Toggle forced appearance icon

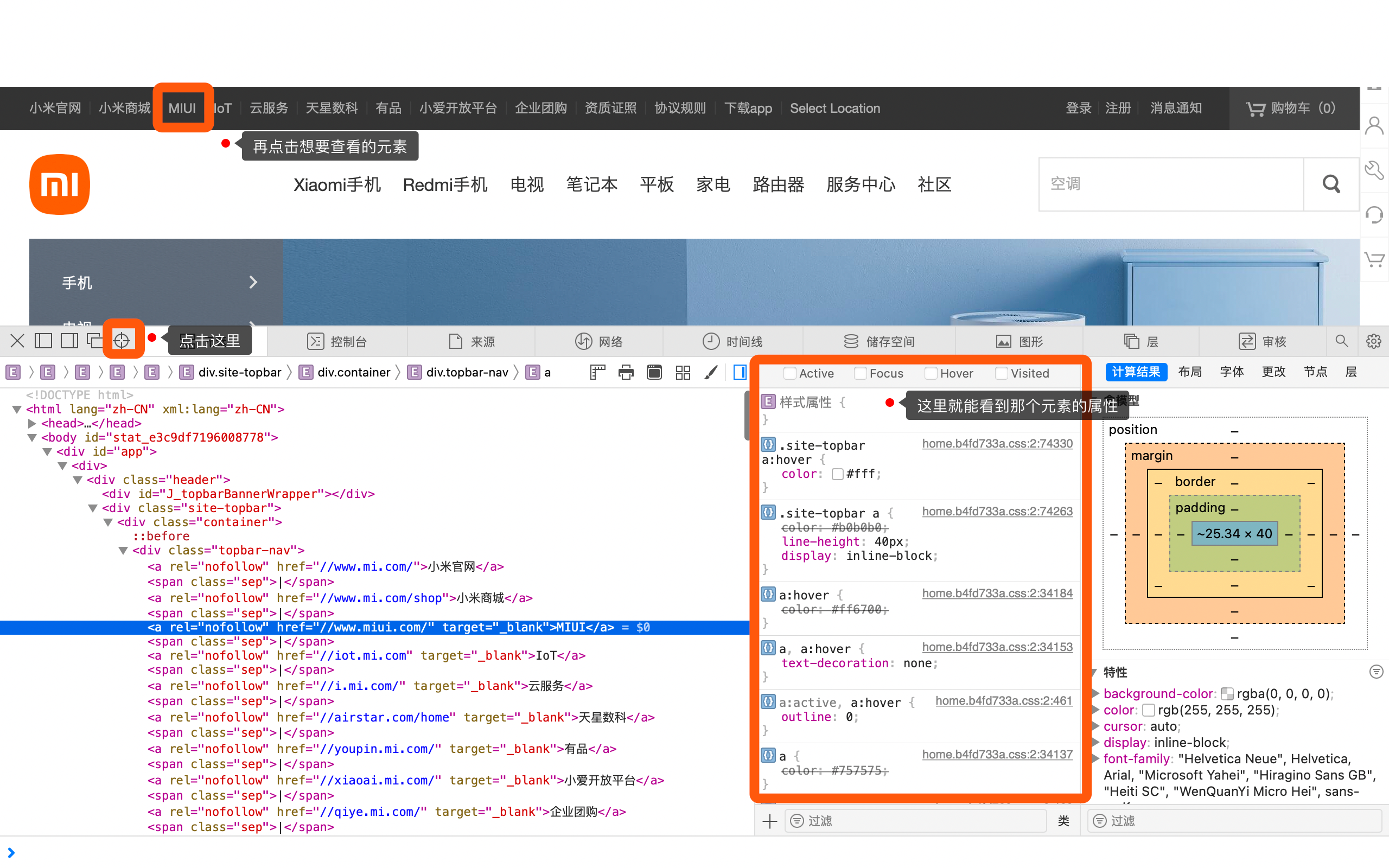pos(654,372)
